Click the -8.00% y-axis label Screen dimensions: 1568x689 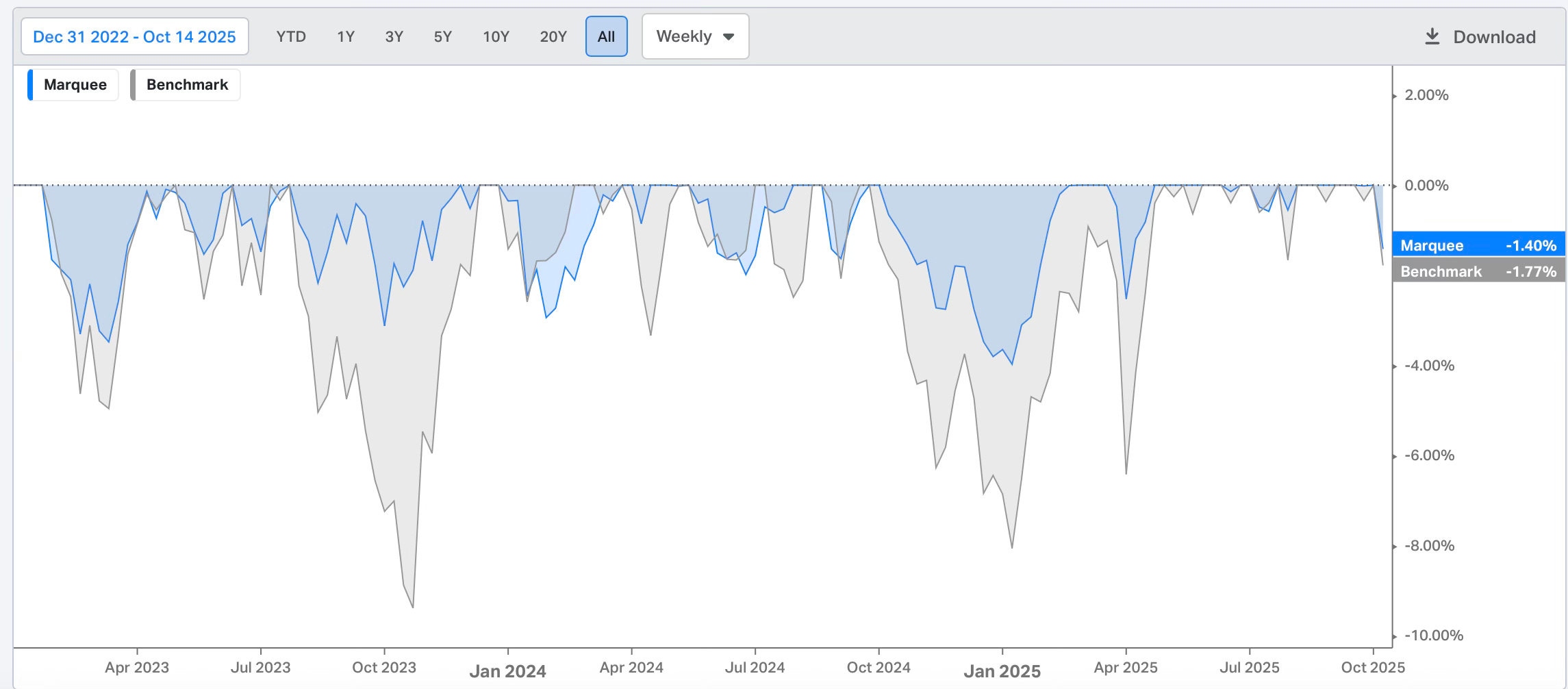tap(1430, 546)
